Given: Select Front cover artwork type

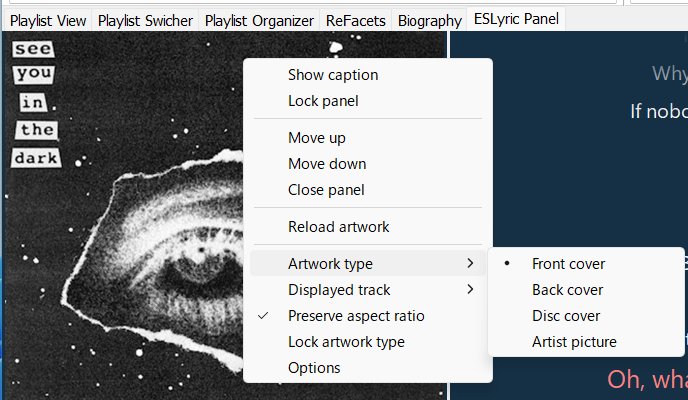Looking at the screenshot, I should [586, 264].
